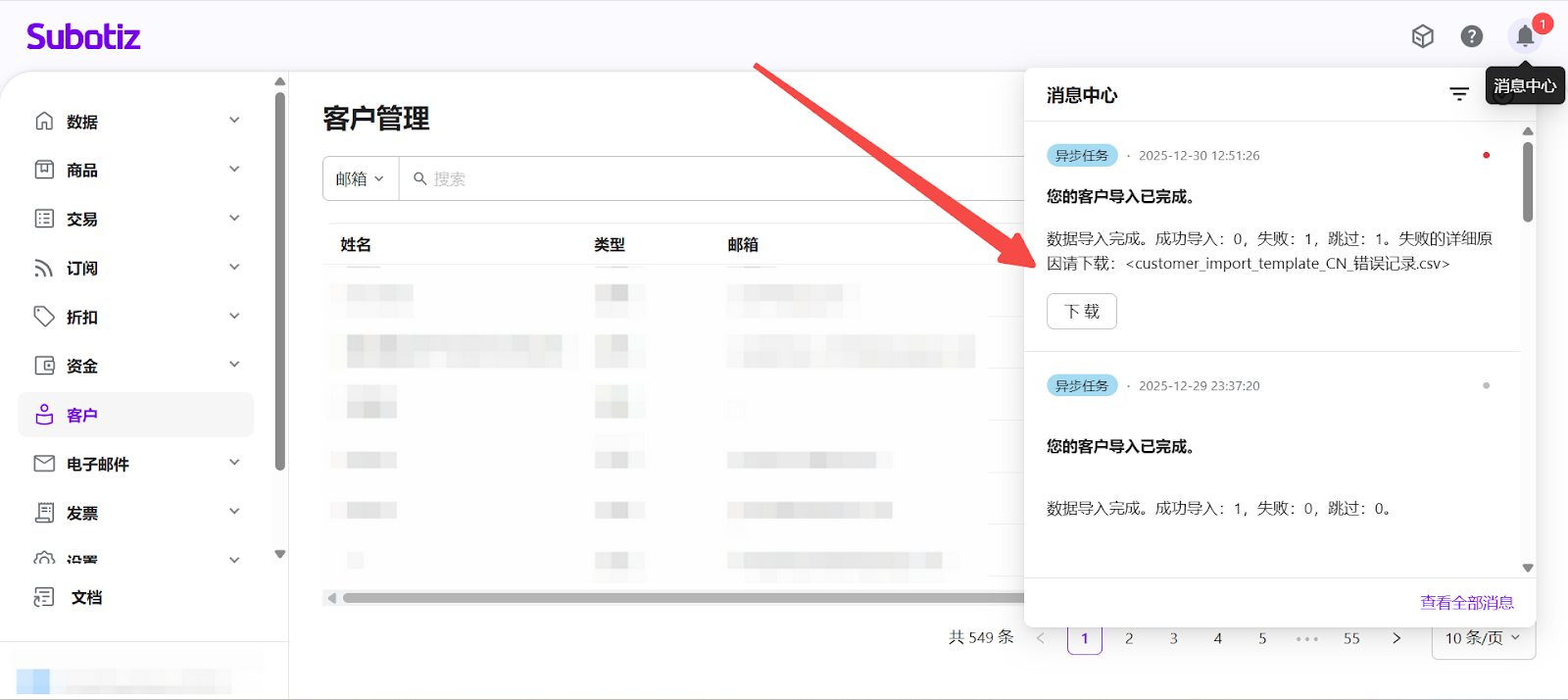Image resolution: width=1568 pixels, height=700 pixels.
Task: Click the cube icon in header
Action: pos(1422,36)
